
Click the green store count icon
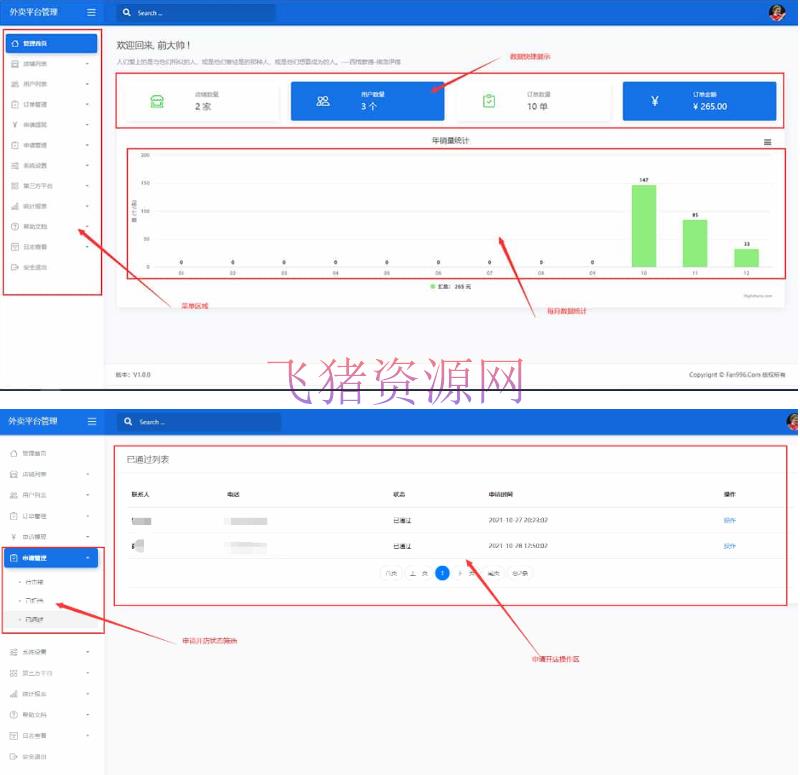point(156,101)
